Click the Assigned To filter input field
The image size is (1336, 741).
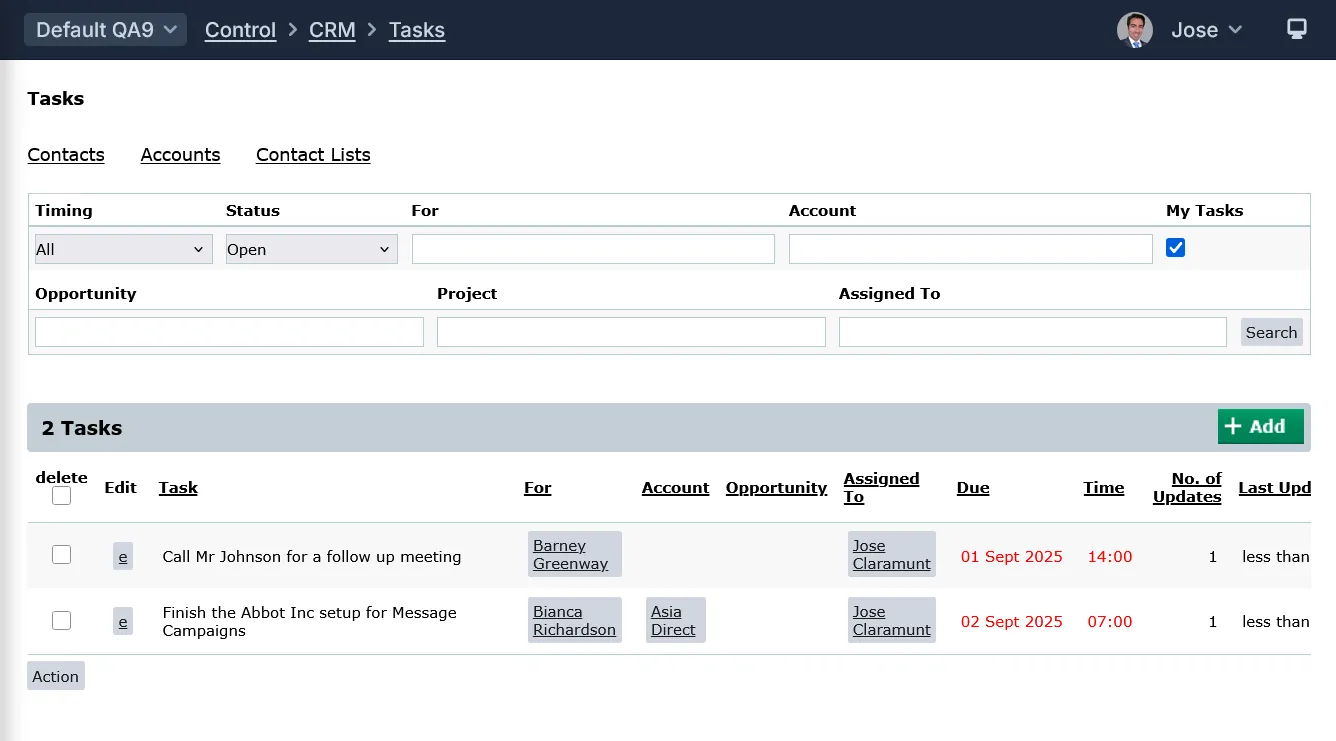1032,332
